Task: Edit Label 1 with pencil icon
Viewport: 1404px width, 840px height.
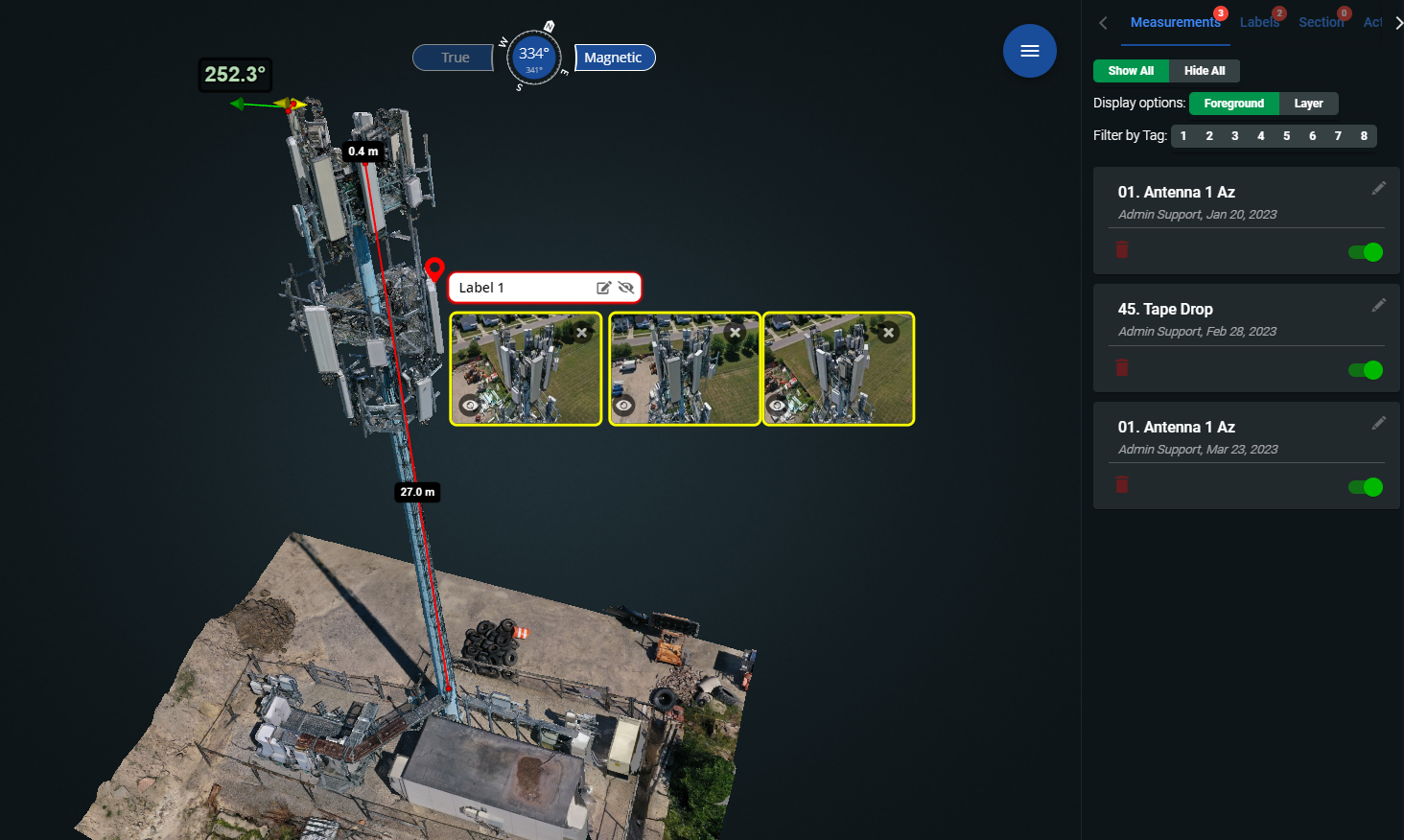Action: [x=603, y=288]
